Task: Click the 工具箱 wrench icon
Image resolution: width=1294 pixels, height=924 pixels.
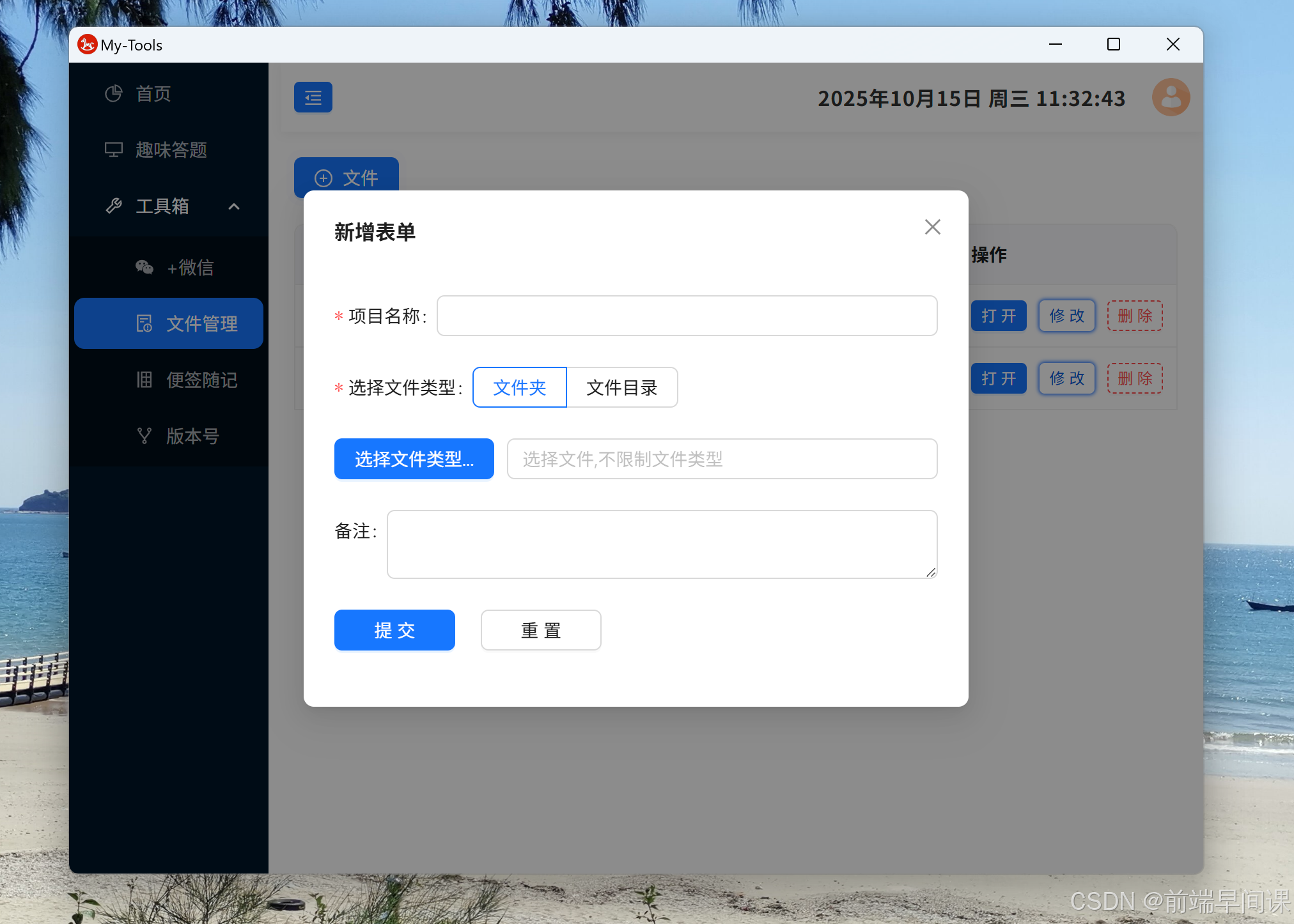Action: click(x=114, y=206)
